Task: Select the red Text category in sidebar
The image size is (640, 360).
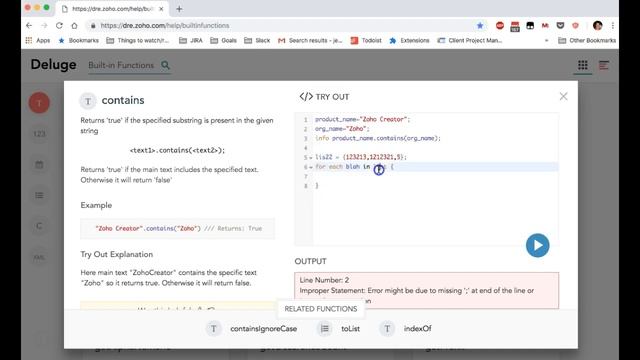Action: pyautogui.click(x=39, y=103)
